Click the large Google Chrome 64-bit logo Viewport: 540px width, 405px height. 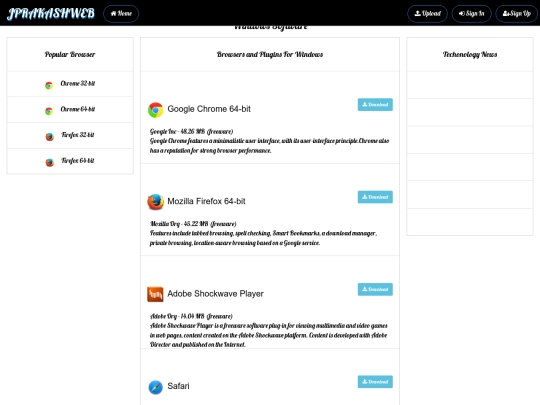pos(155,110)
